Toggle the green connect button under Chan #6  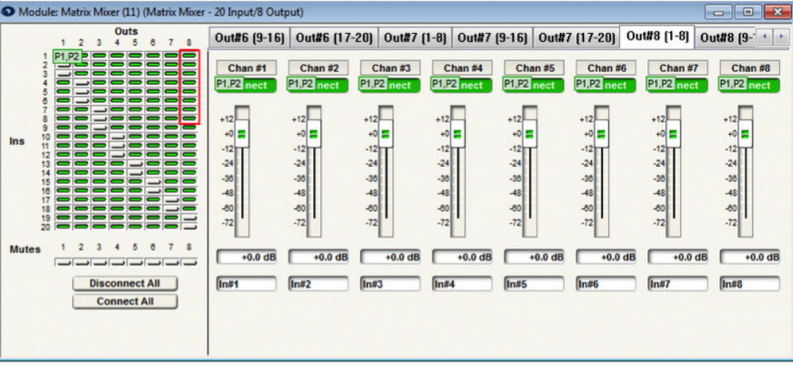tap(606, 85)
